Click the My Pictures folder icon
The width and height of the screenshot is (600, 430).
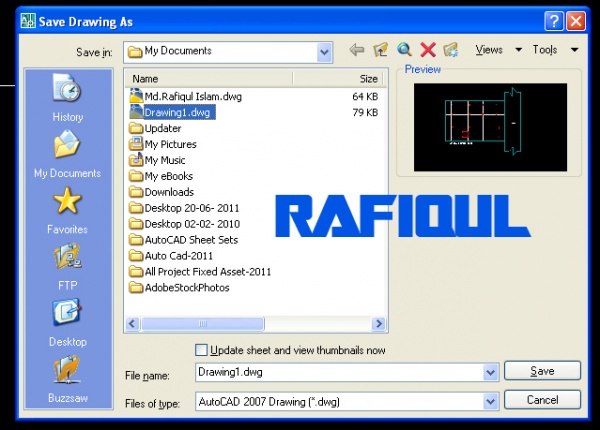(x=136, y=144)
